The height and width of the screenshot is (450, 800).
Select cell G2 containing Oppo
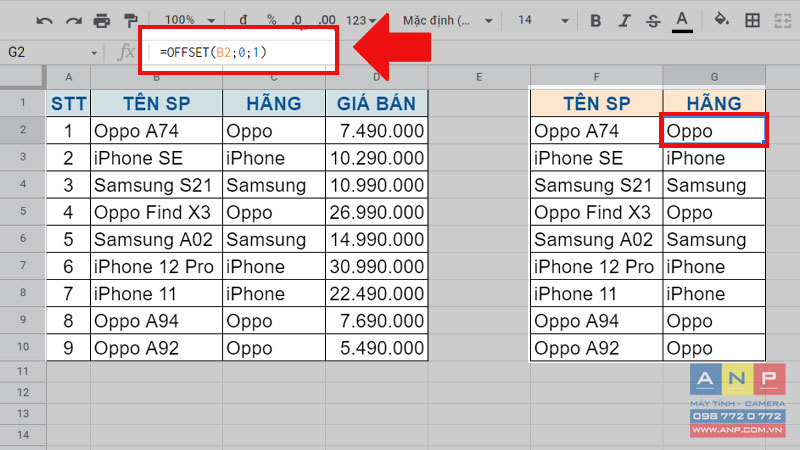[x=714, y=131]
